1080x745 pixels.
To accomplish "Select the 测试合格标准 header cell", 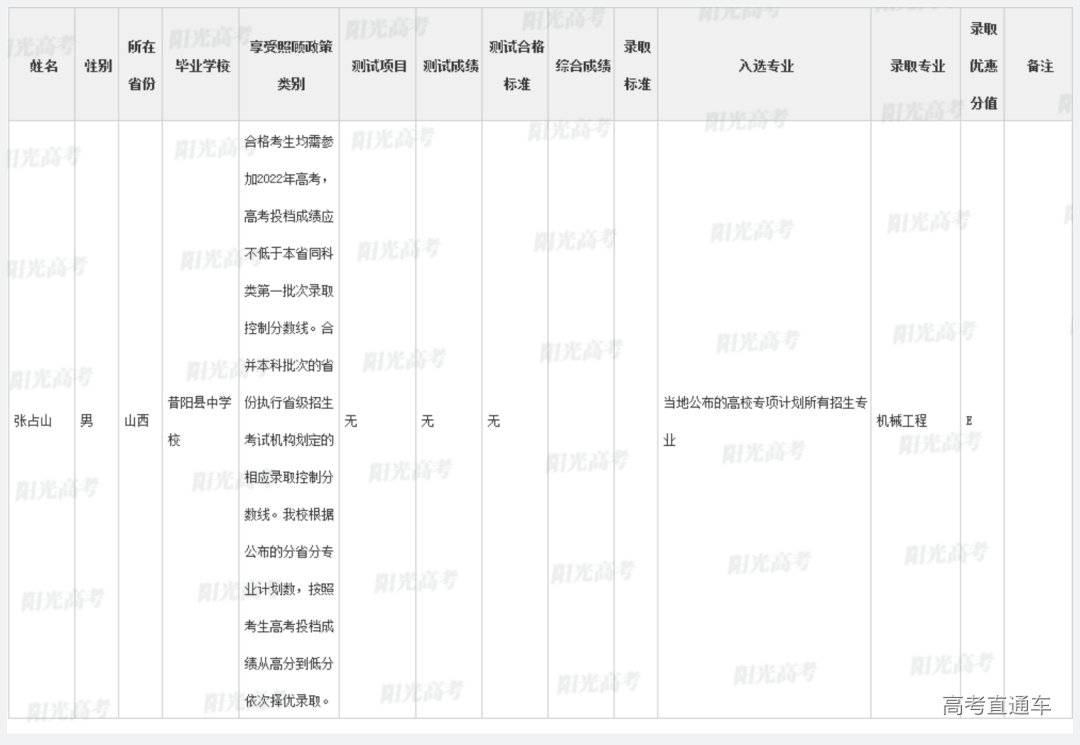I will pyautogui.click(x=515, y=66).
